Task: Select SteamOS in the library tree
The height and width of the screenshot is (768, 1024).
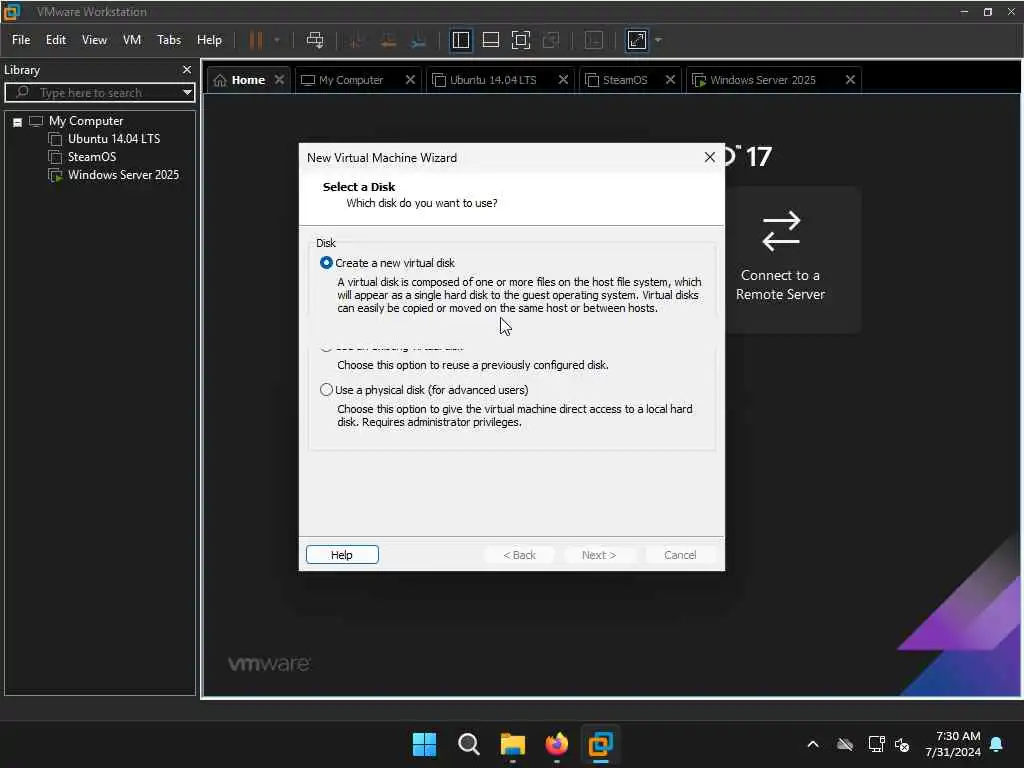Action: [91, 157]
